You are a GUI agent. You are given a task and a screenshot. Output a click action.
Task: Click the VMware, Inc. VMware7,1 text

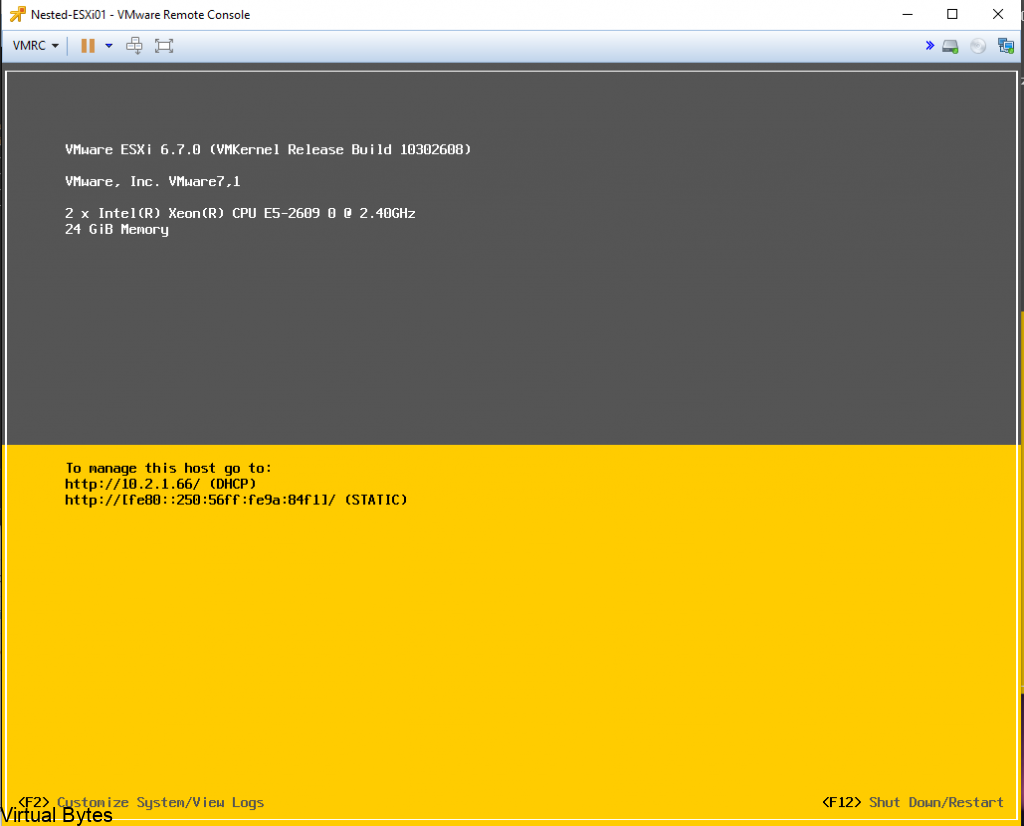153,182
